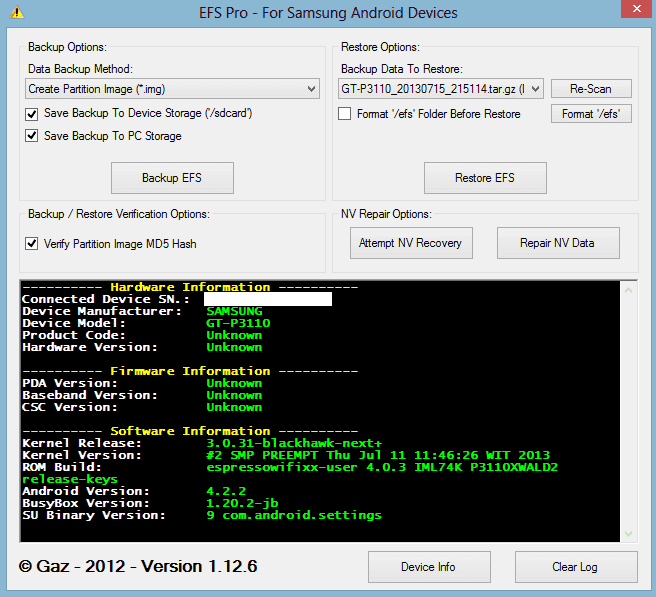Click the 3.0.31-blackhawk-next+ kernel release text

tap(294, 443)
